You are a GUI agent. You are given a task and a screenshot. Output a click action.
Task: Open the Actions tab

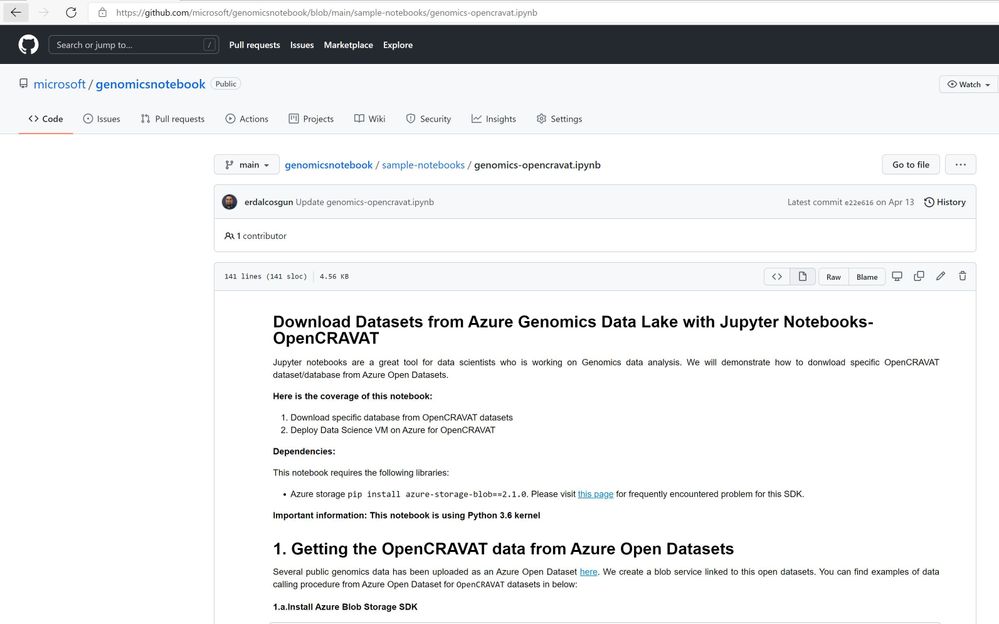tap(247, 119)
